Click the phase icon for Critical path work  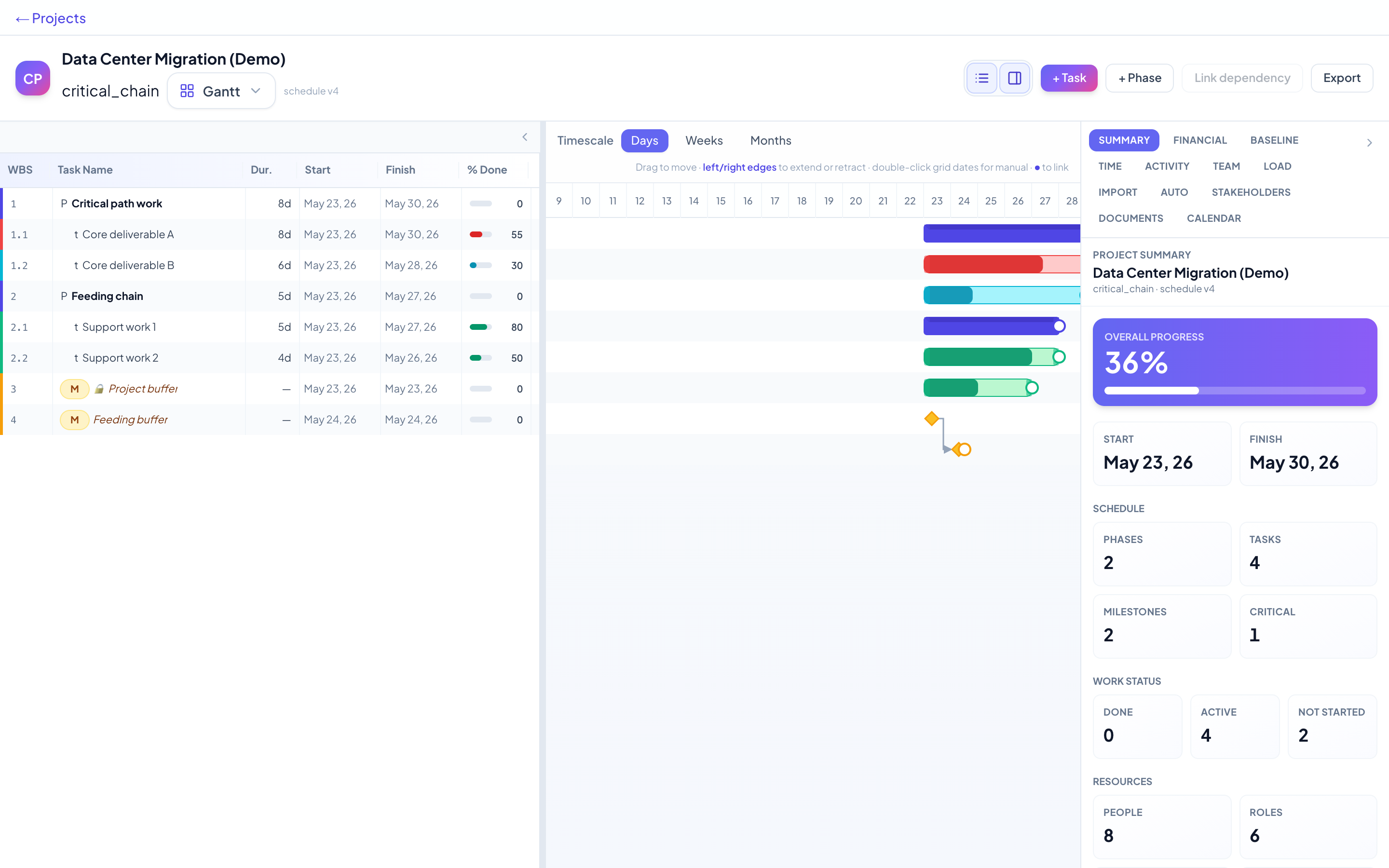click(64, 204)
